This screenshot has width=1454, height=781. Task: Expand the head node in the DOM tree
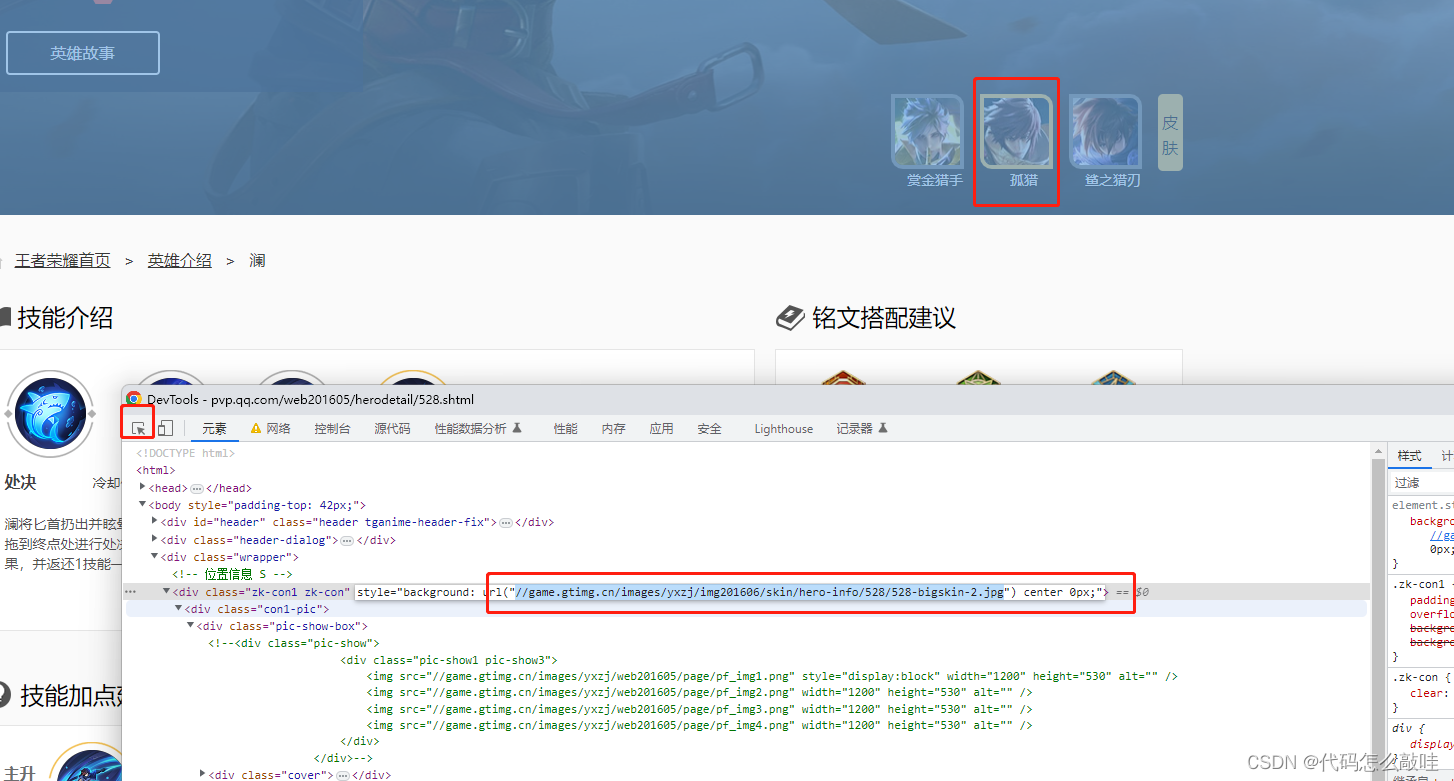tap(143, 488)
